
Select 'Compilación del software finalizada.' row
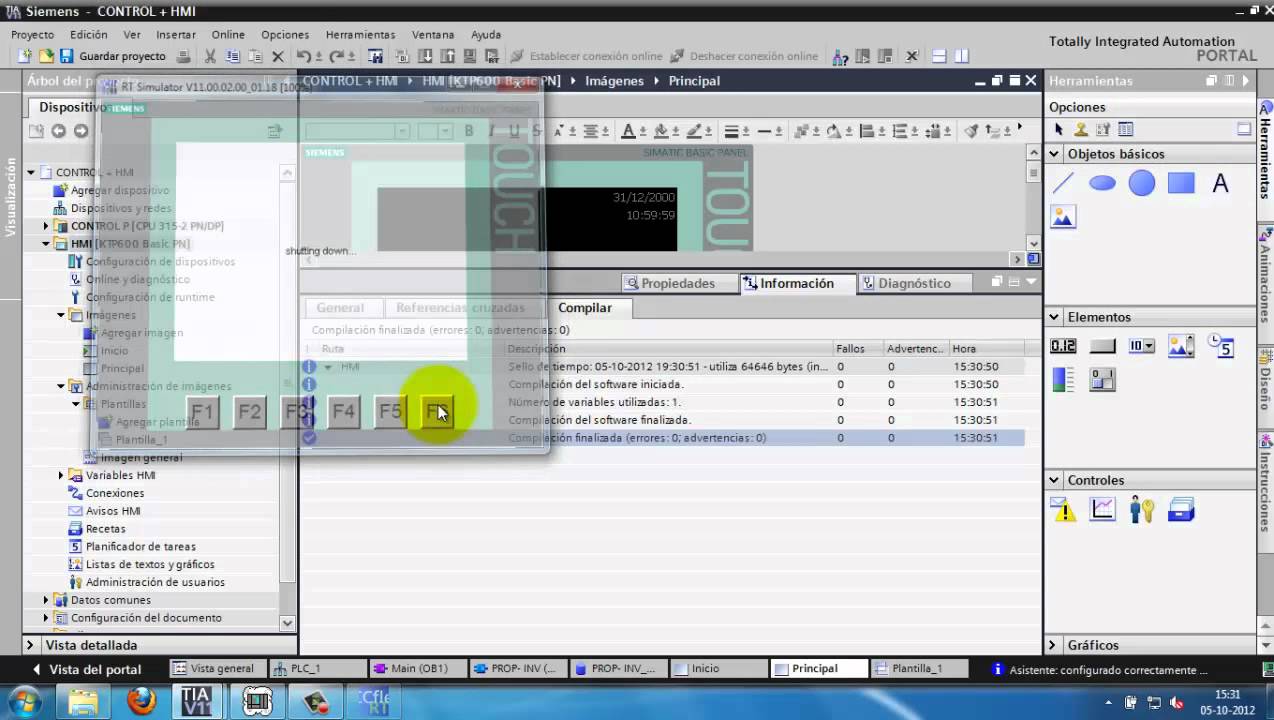pyautogui.click(x=663, y=420)
